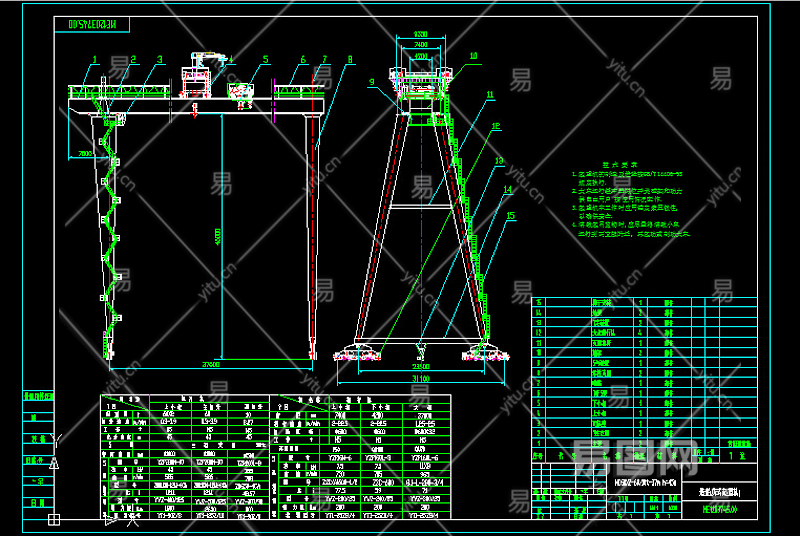Click the green technical requirements heading
Screen dimensions: 800x536
(x=619, y=165)
